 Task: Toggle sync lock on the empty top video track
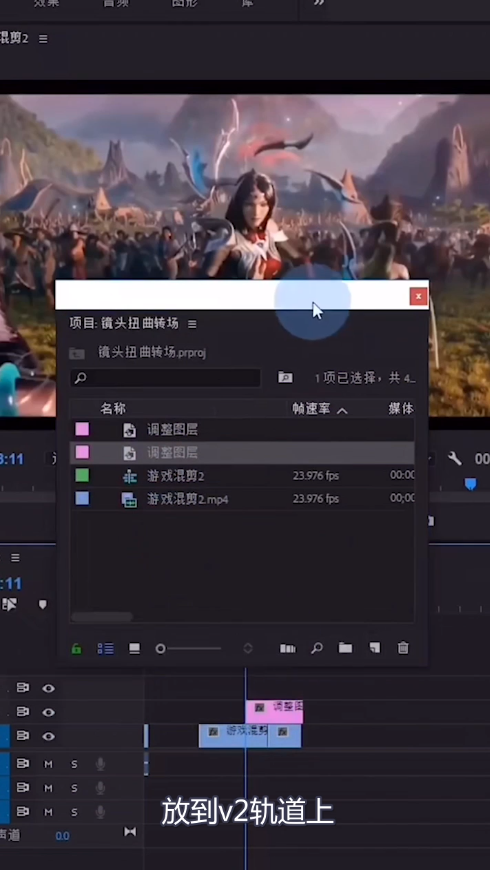[23, 688]
